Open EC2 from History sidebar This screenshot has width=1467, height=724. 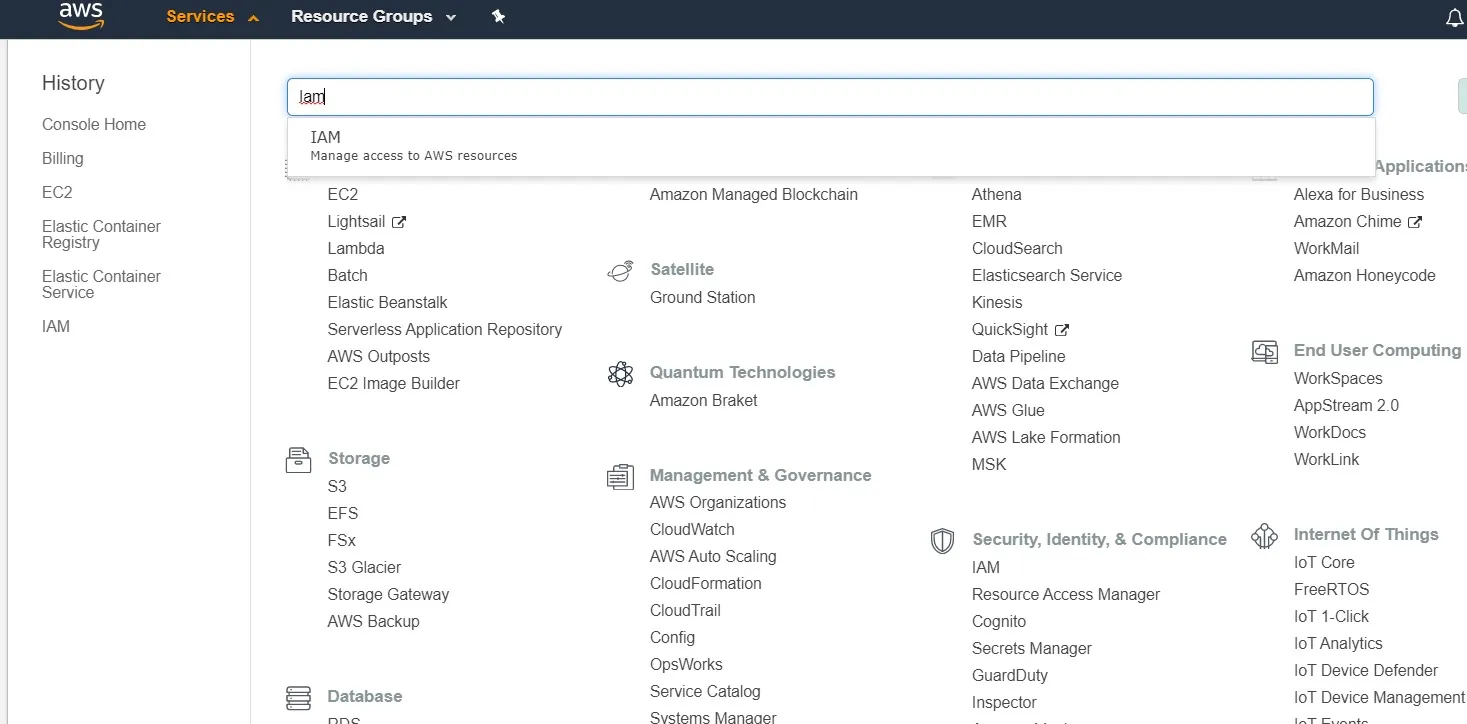[57, 192]
